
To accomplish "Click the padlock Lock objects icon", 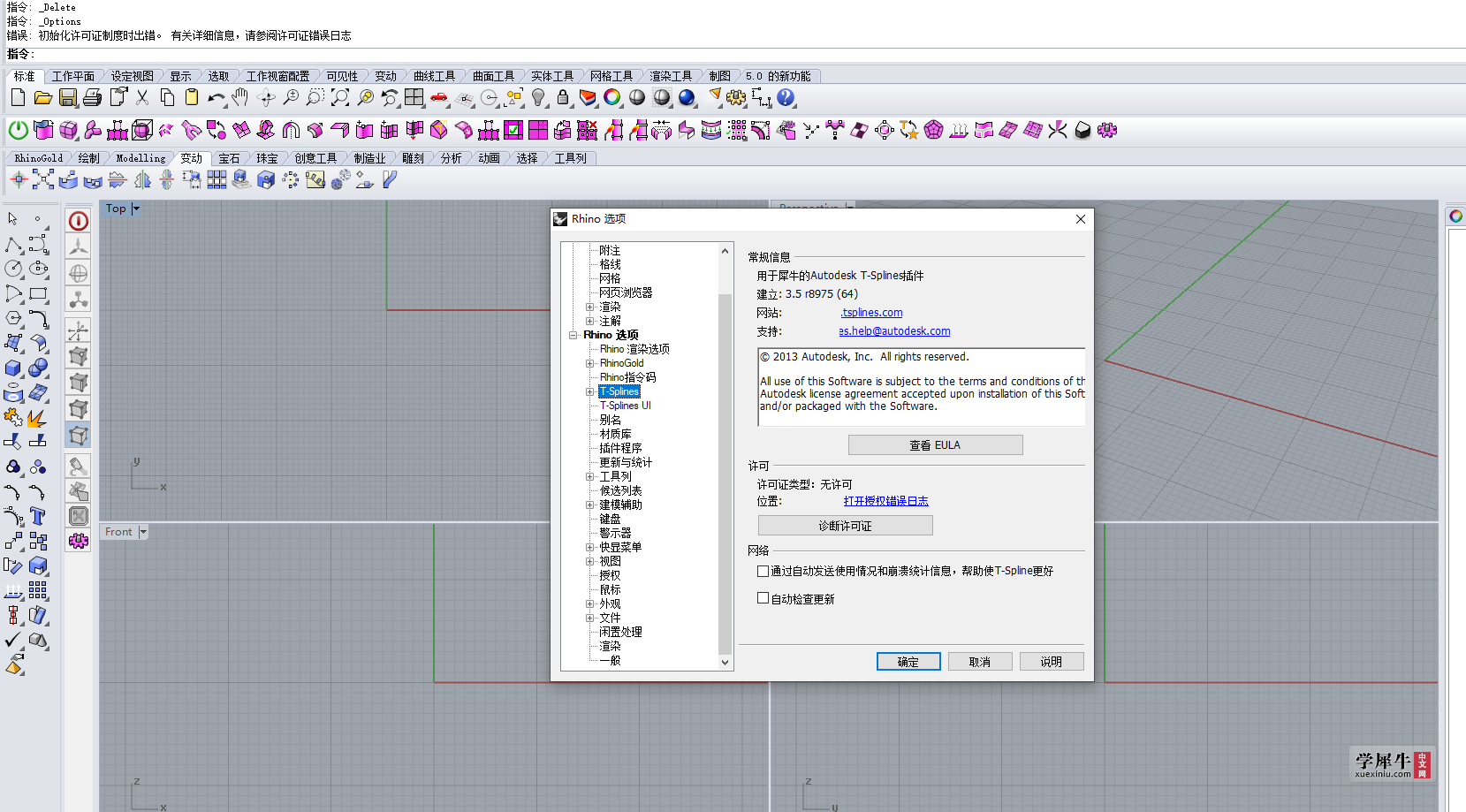I will pyautogui.click(x=563, y=98).
